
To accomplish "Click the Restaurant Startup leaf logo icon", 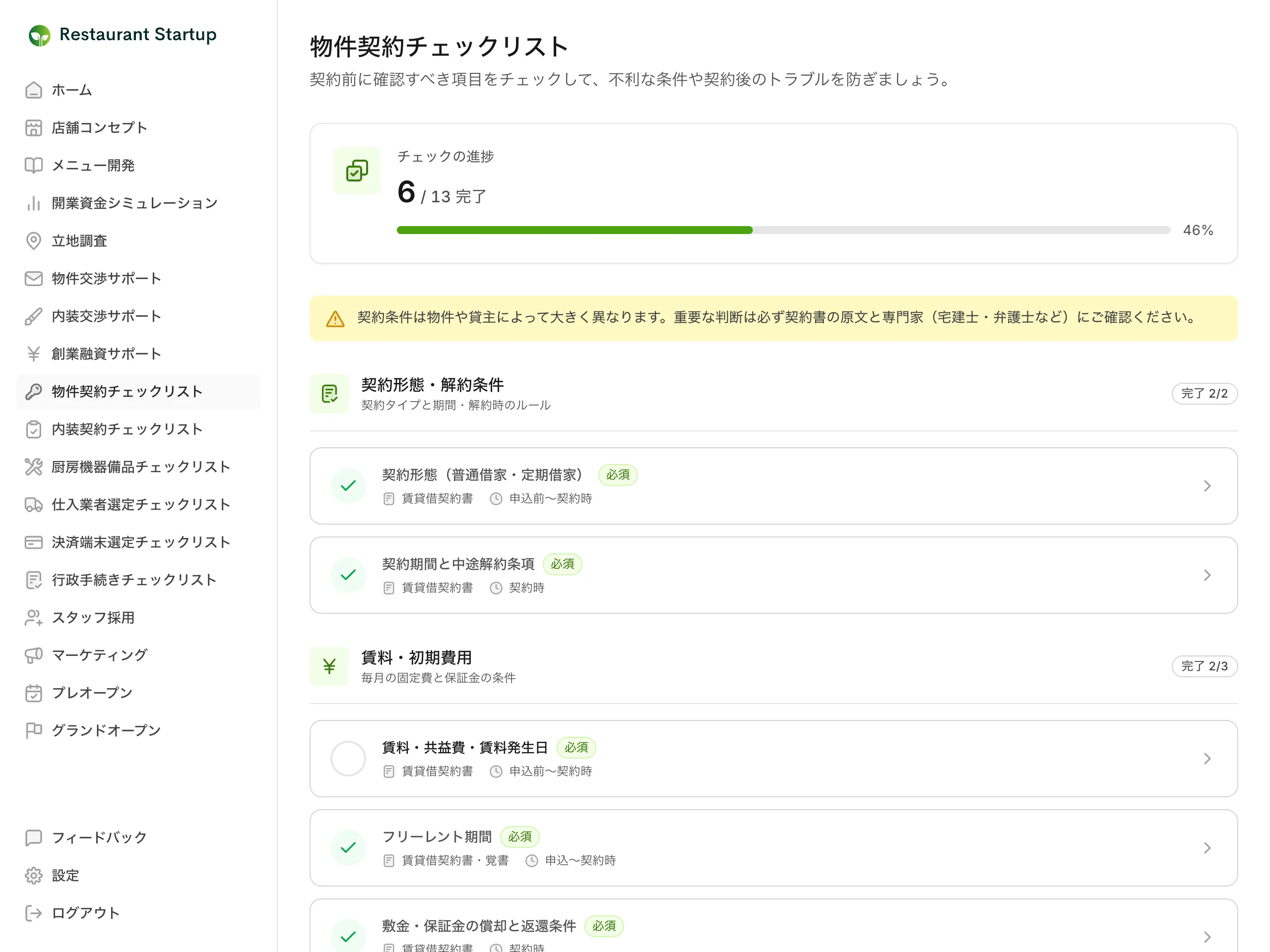I will 40,36.
